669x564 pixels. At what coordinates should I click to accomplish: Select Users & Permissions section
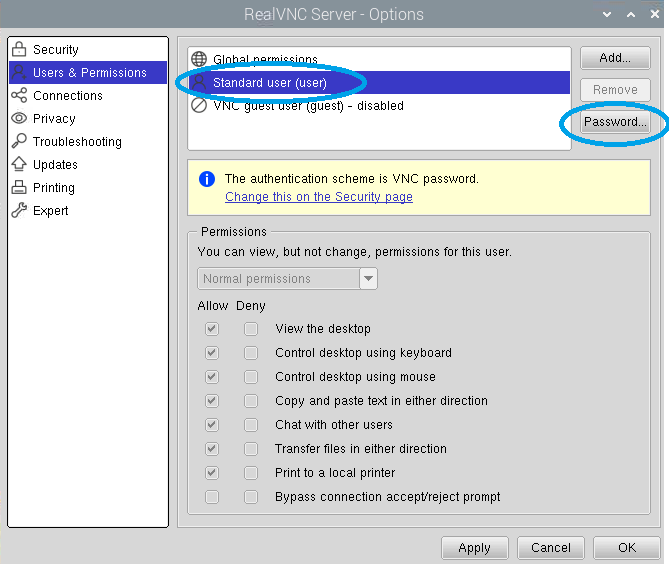point(88,73)
